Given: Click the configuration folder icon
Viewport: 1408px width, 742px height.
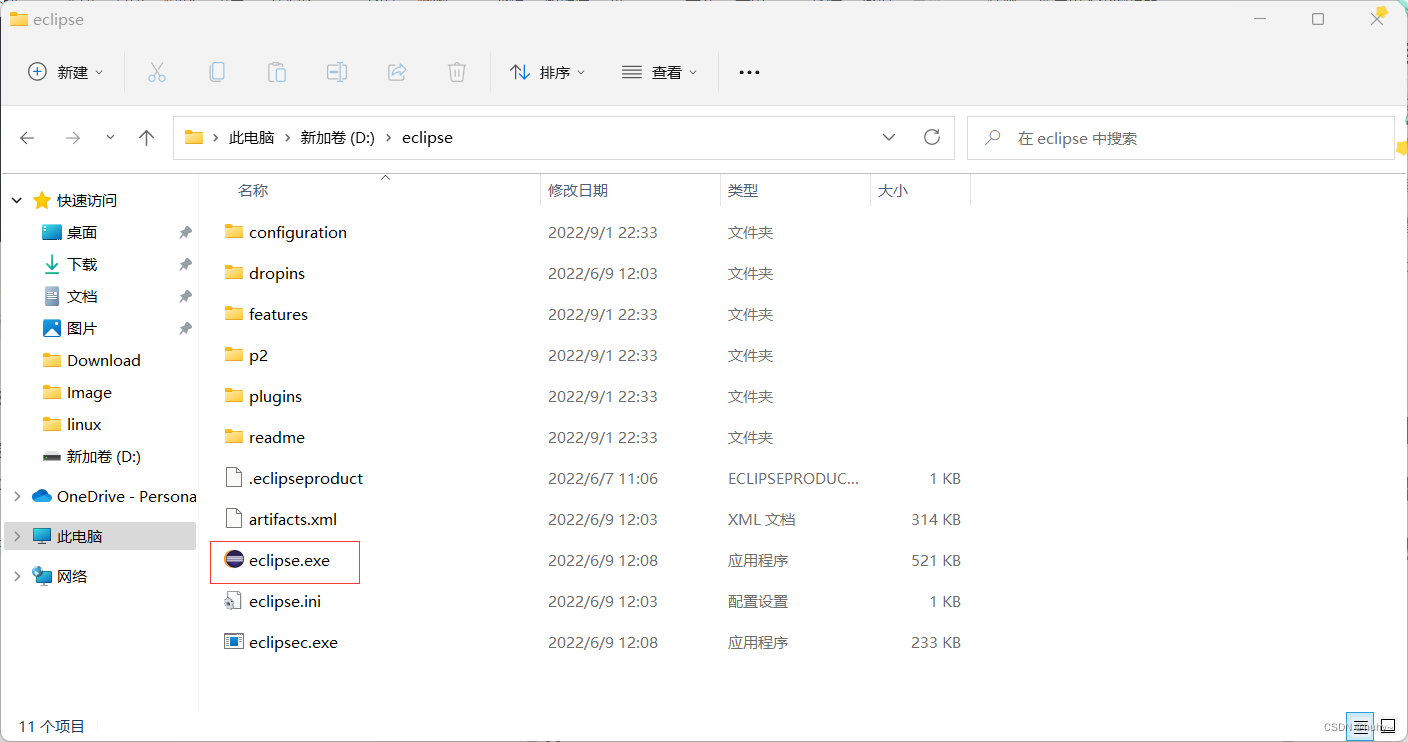Looking at the screenshot, I should [x=234, y=232].
